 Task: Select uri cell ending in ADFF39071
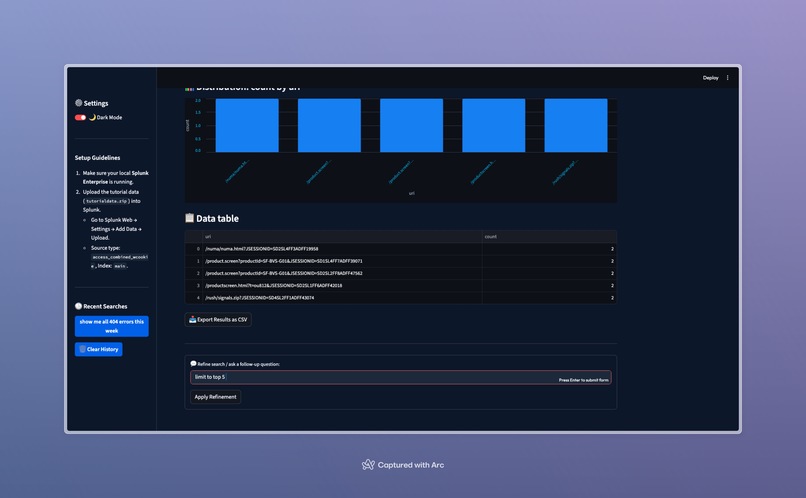click(x=342, y=261)
